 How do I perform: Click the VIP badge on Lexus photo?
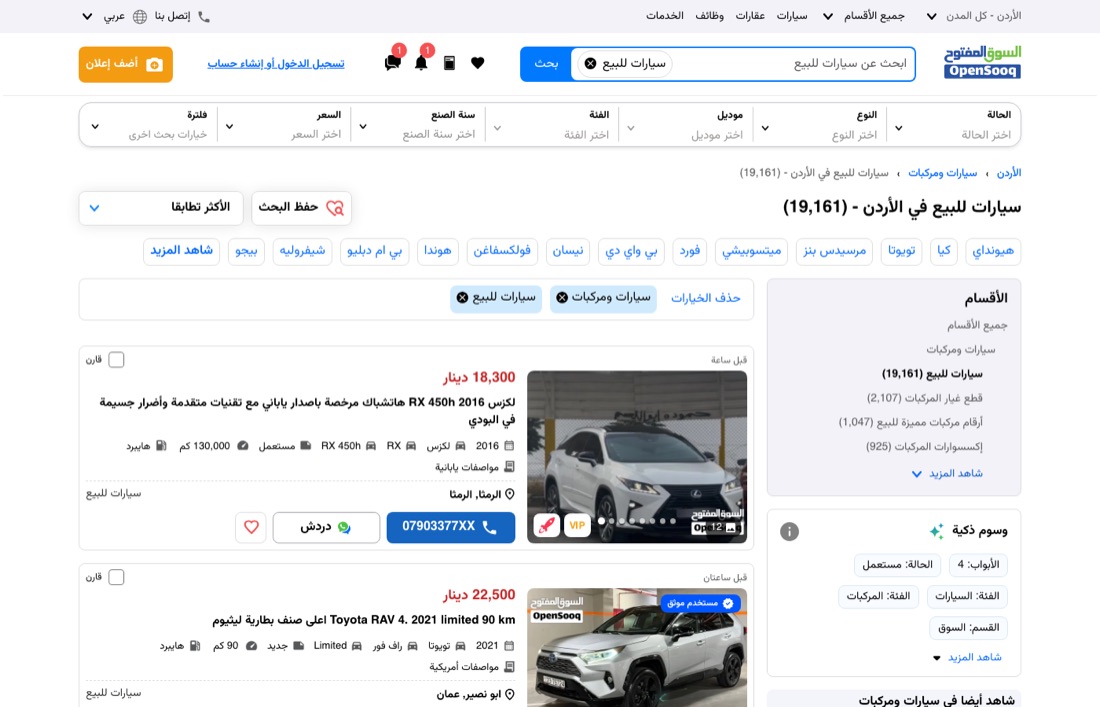[577, 525]
